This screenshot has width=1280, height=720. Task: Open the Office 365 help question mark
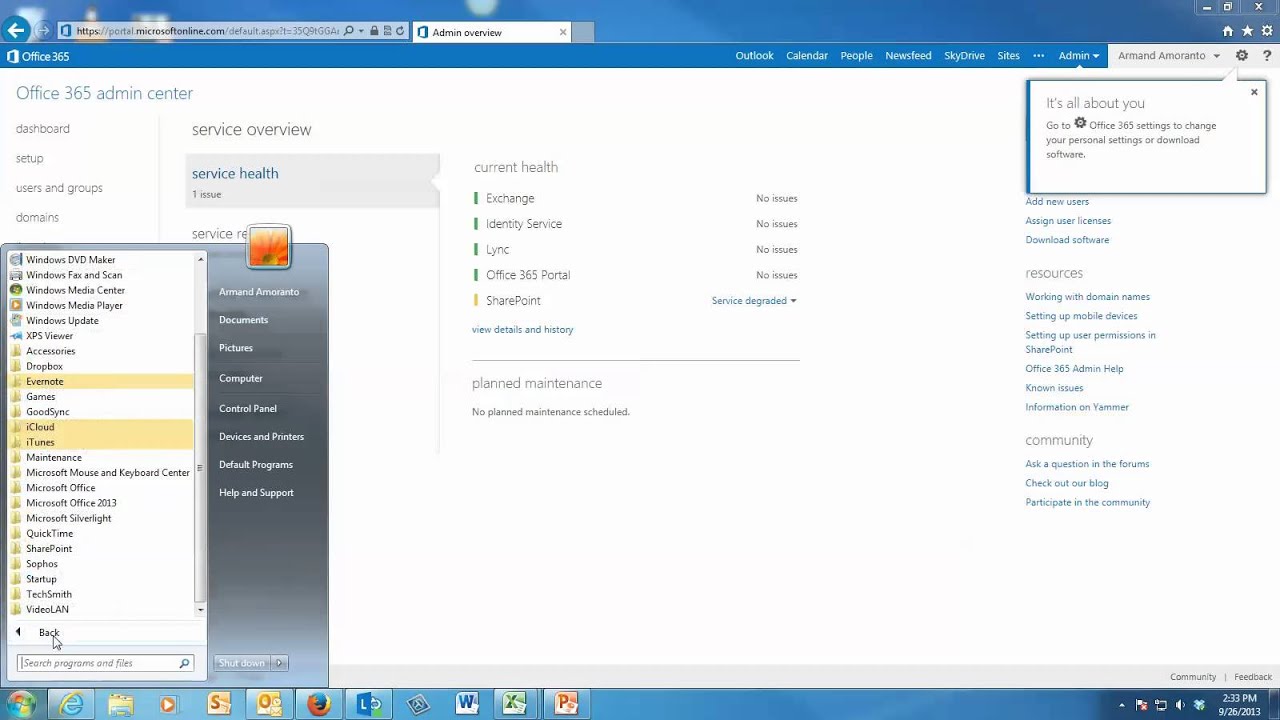[1267, 56]
